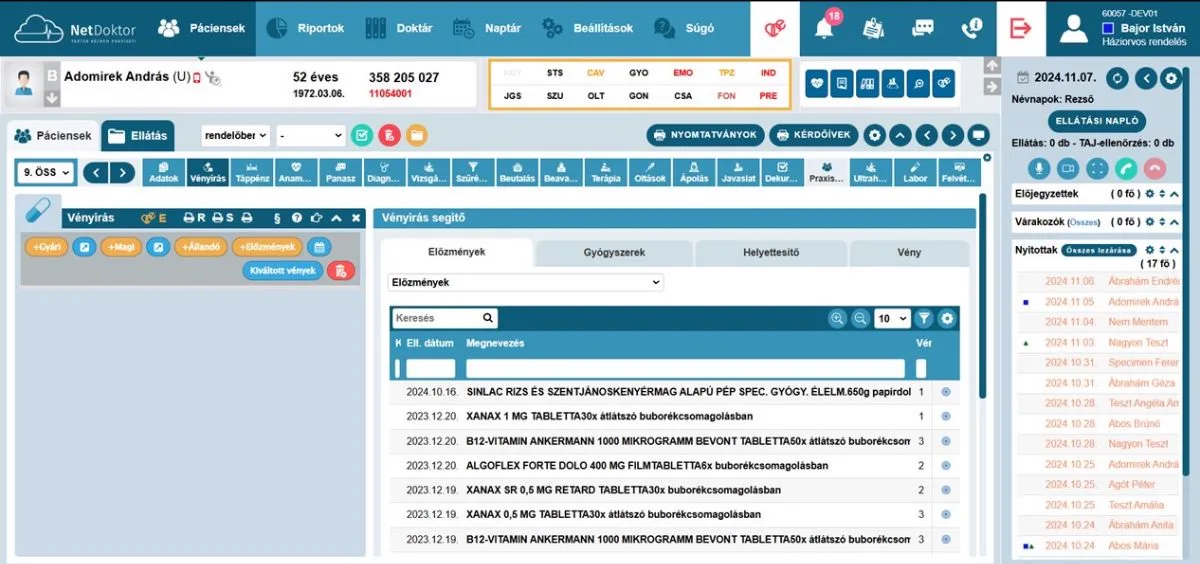Close the Vényírás panel with X
The image size is (1200, 564).
coord(356,217)
